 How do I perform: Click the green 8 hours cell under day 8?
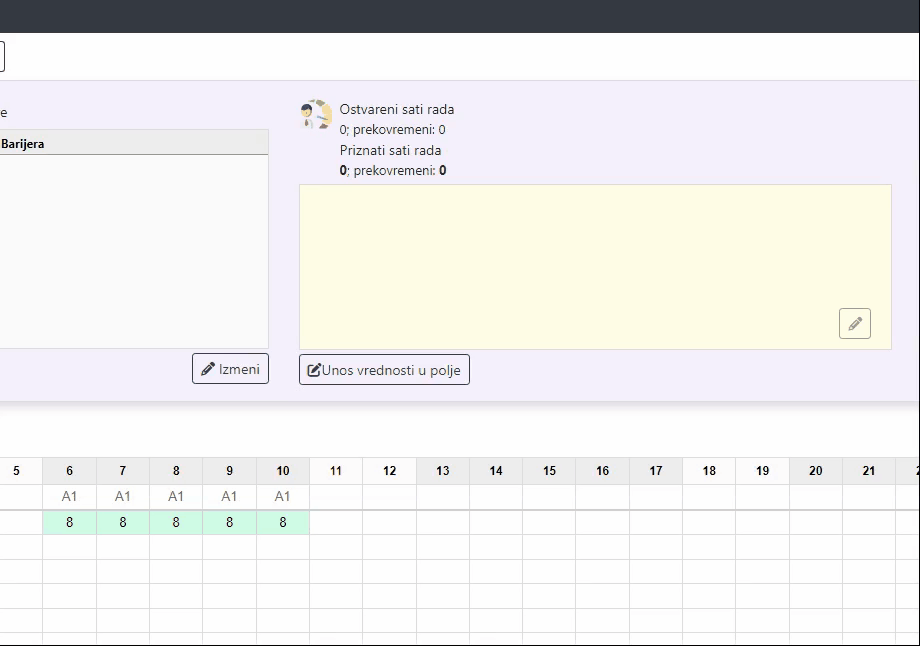(176, 522)
